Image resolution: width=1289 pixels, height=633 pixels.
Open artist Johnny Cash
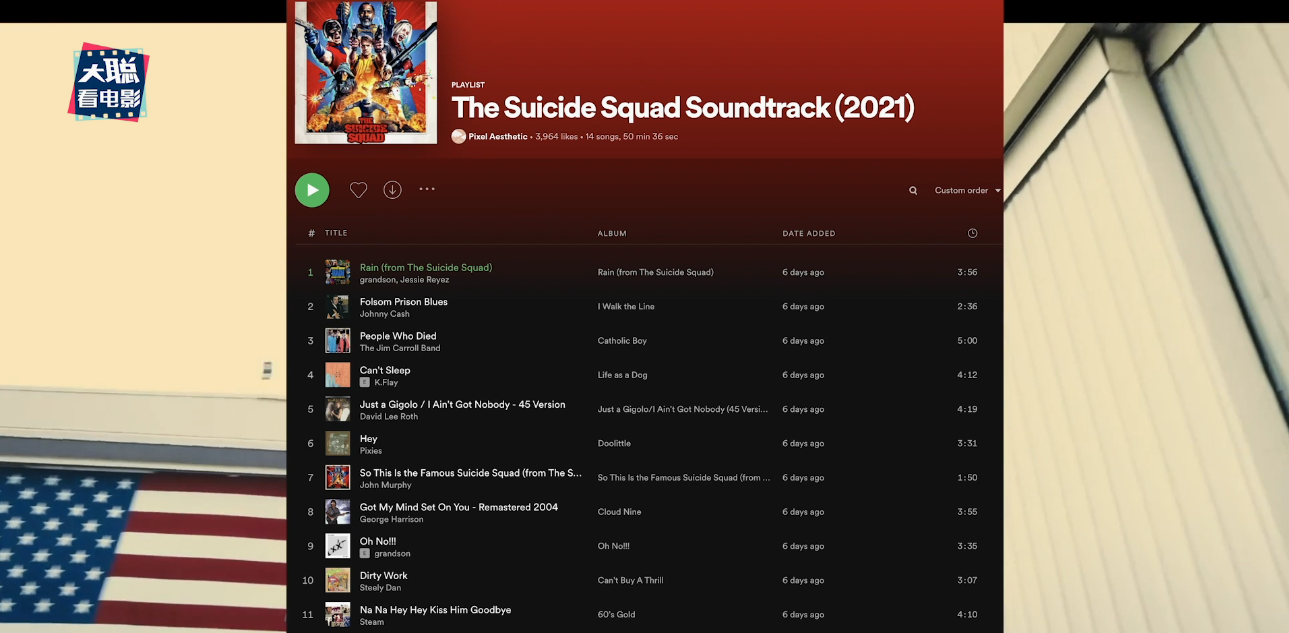click(385, 314)
